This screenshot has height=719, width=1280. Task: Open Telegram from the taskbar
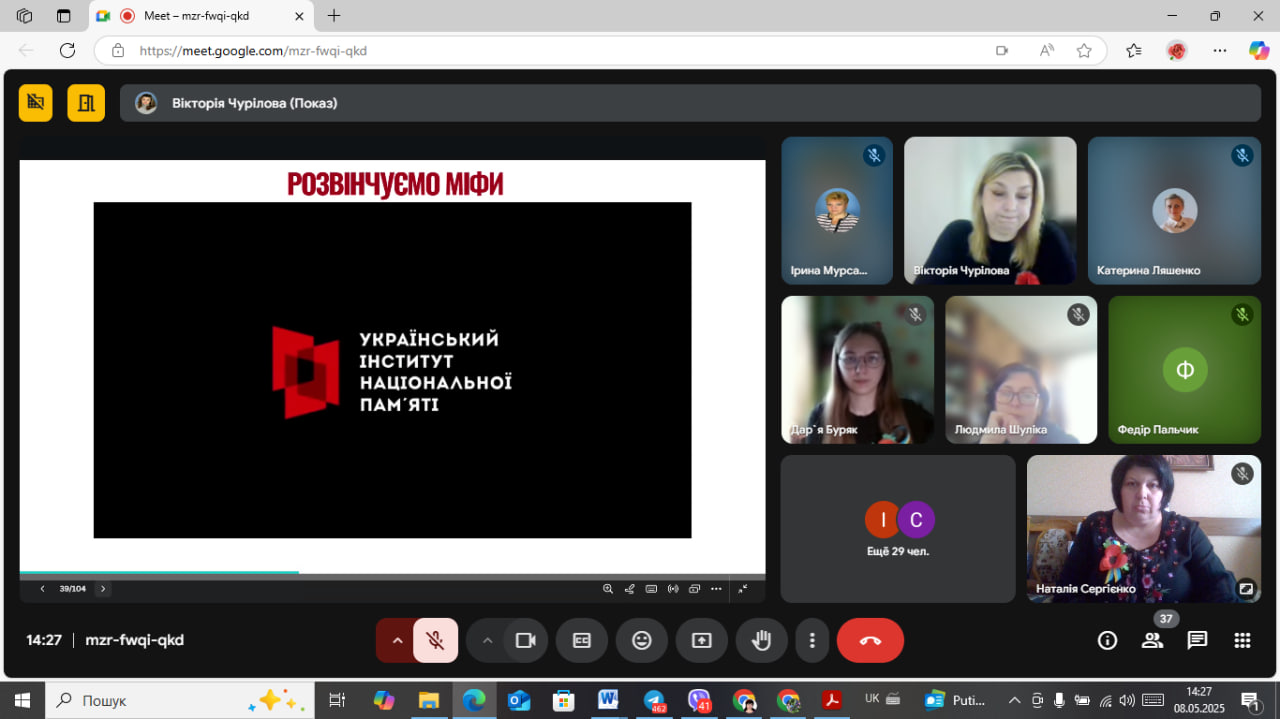coord(655,700)
